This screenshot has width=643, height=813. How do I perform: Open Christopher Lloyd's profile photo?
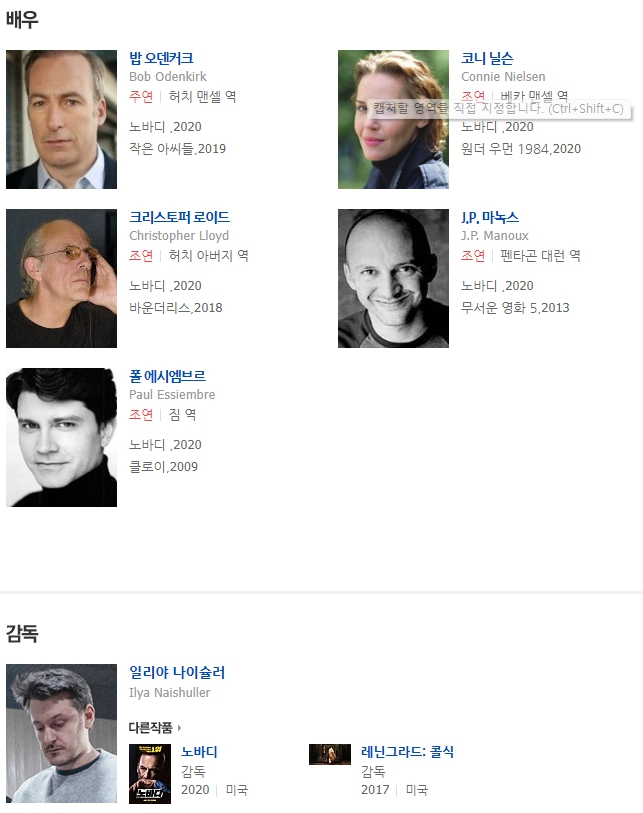click(x=61, y=278)
